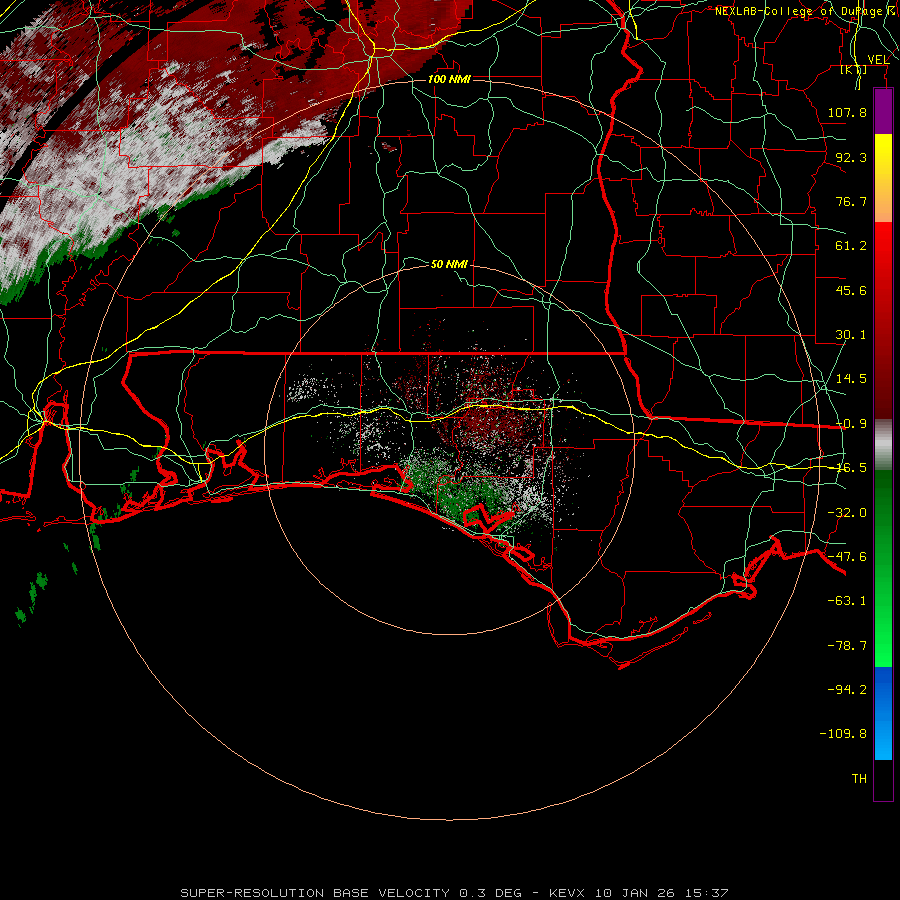Click the 61.2 velocity scale value

[851, 246]
